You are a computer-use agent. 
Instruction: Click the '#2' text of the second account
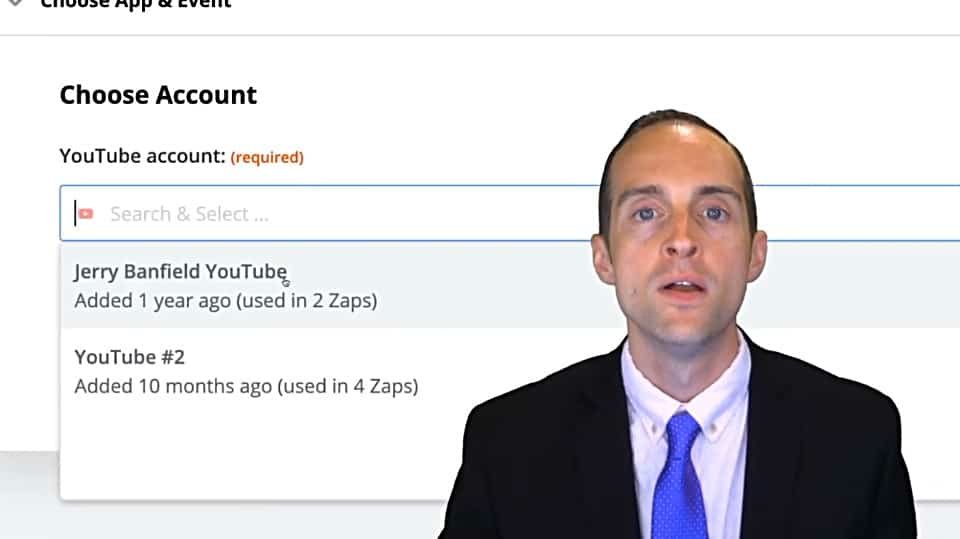(x=173, y=357)
